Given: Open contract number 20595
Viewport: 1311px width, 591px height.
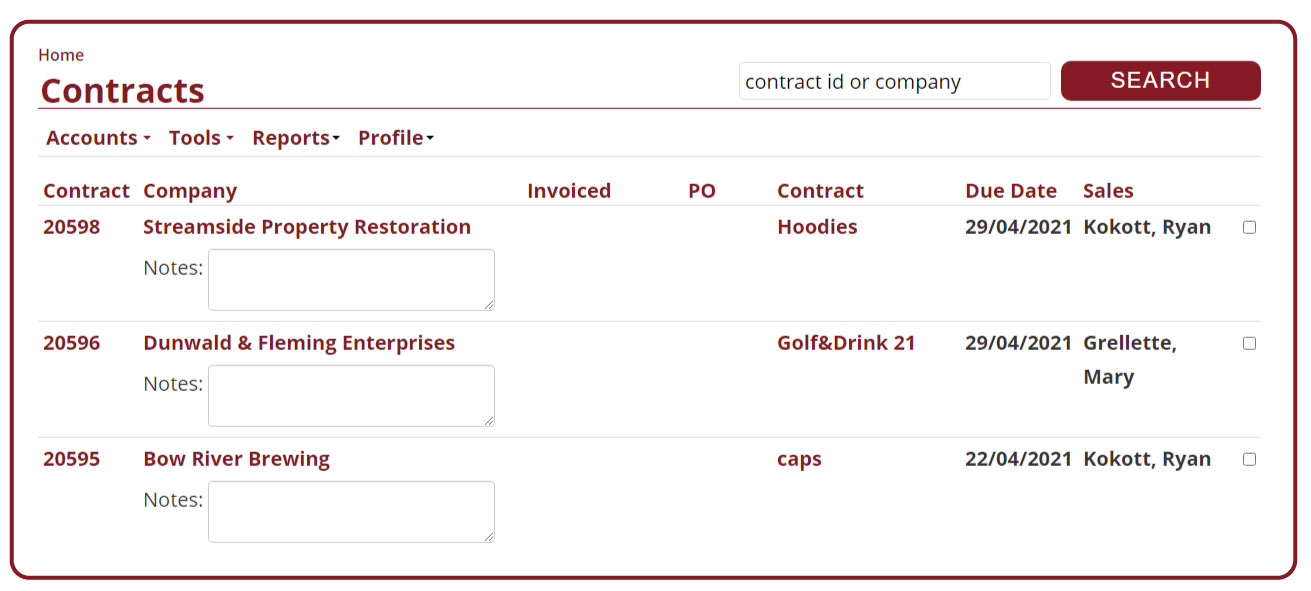Looking at the screenshot, I should [72, 459].
